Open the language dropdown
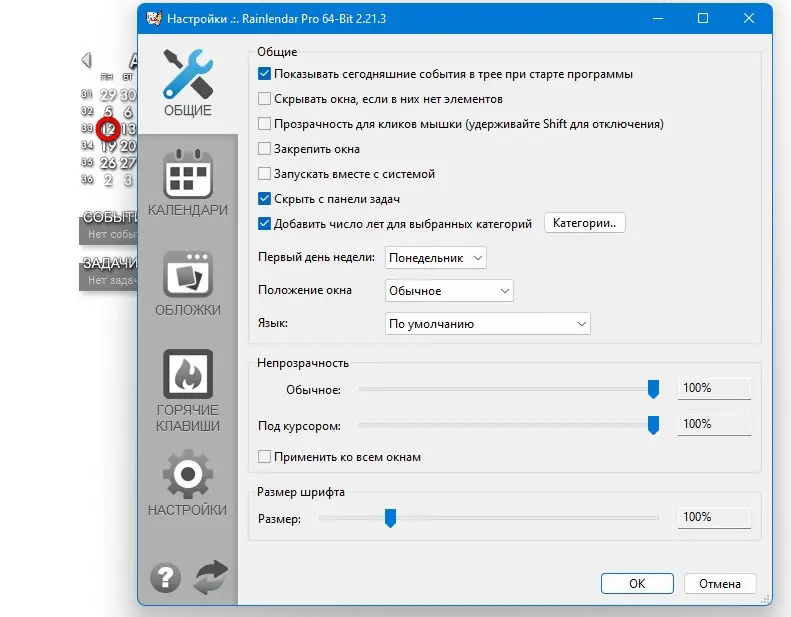Screen dimensions: 791x617 [x=487, y=324]
